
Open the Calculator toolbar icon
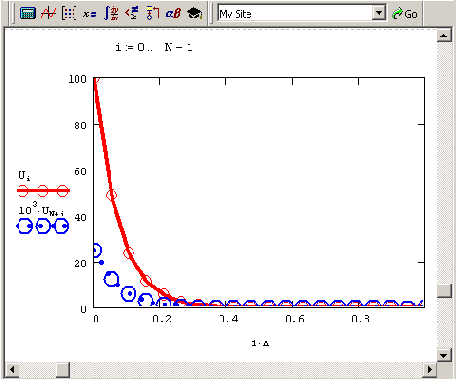28,14
